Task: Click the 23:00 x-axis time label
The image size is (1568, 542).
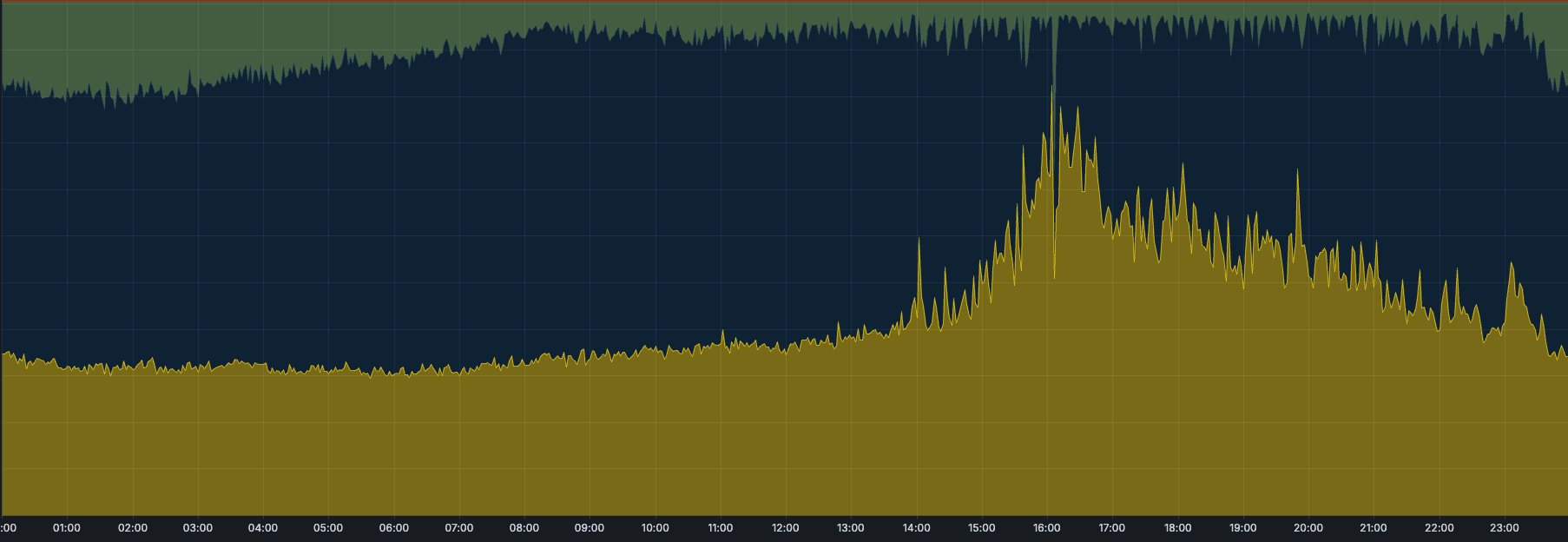Action: (x=1504, y=528)
